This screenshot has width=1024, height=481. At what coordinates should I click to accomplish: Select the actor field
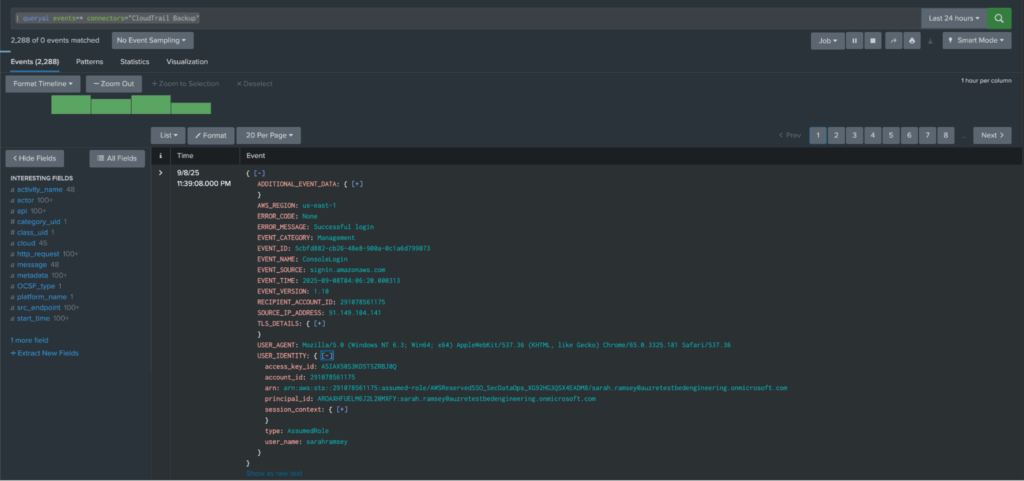tap(25, 200)
